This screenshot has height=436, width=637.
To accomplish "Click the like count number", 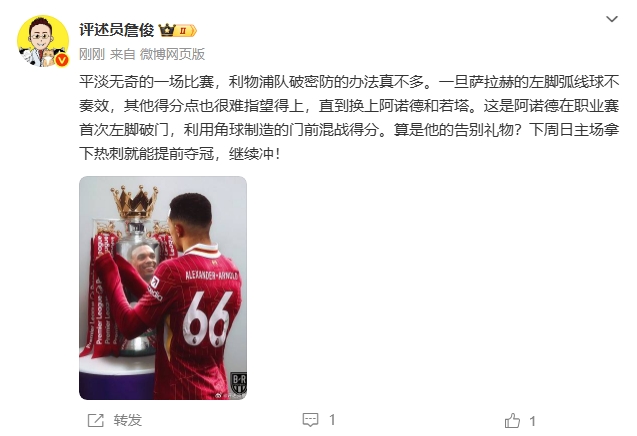I will pos(532,421).
